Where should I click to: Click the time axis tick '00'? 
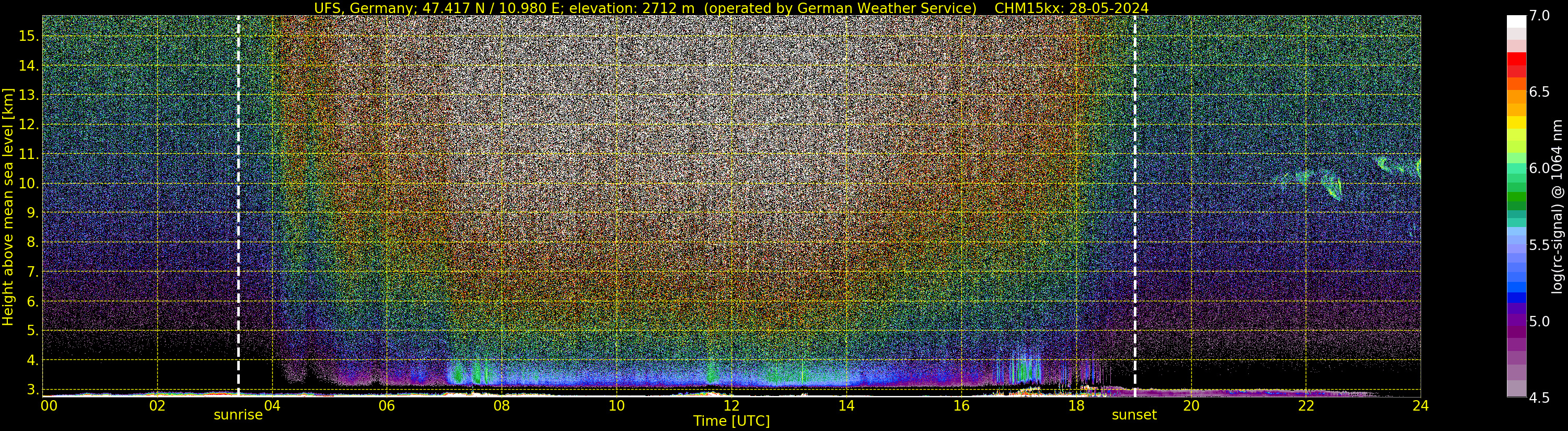coord(48,406)
